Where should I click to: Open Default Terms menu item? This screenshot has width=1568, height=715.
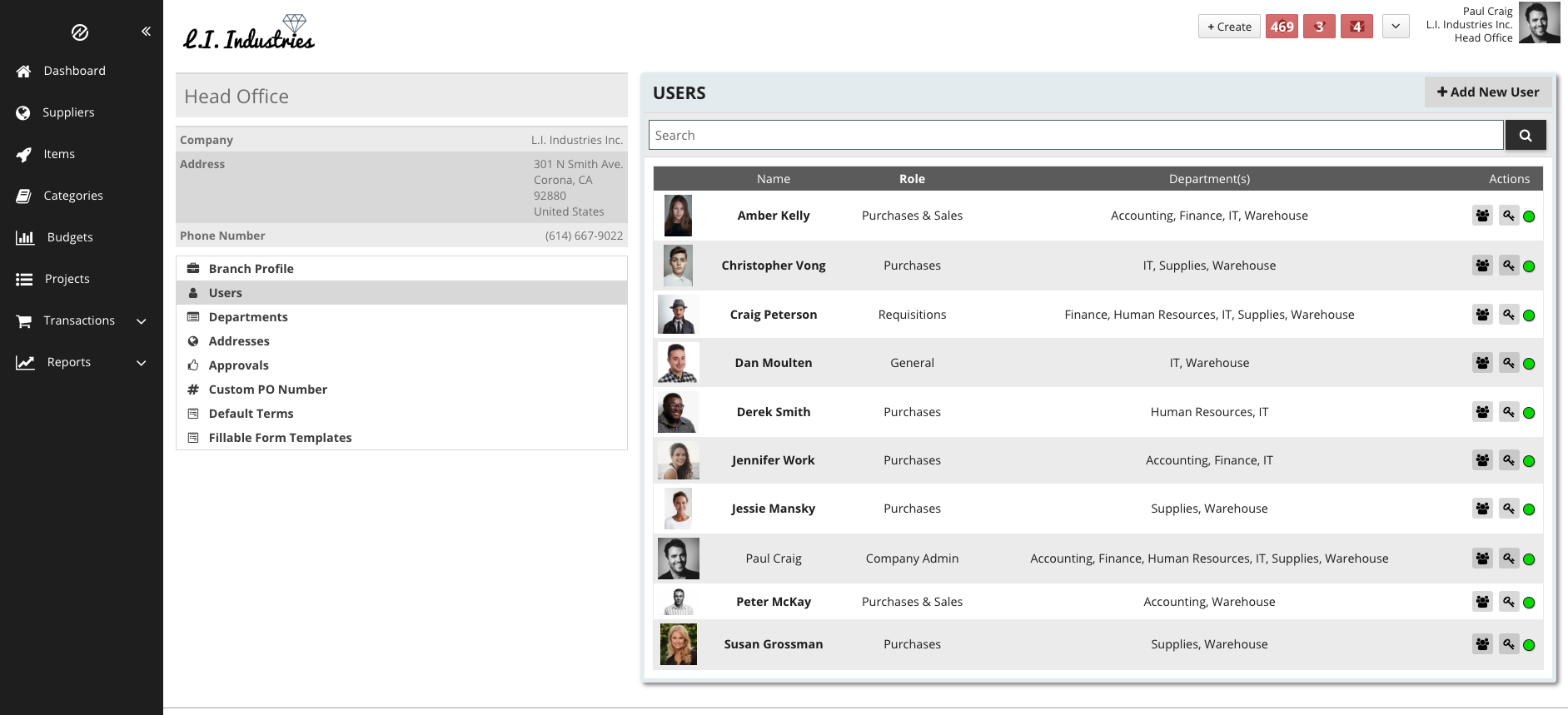pos(401,414)
